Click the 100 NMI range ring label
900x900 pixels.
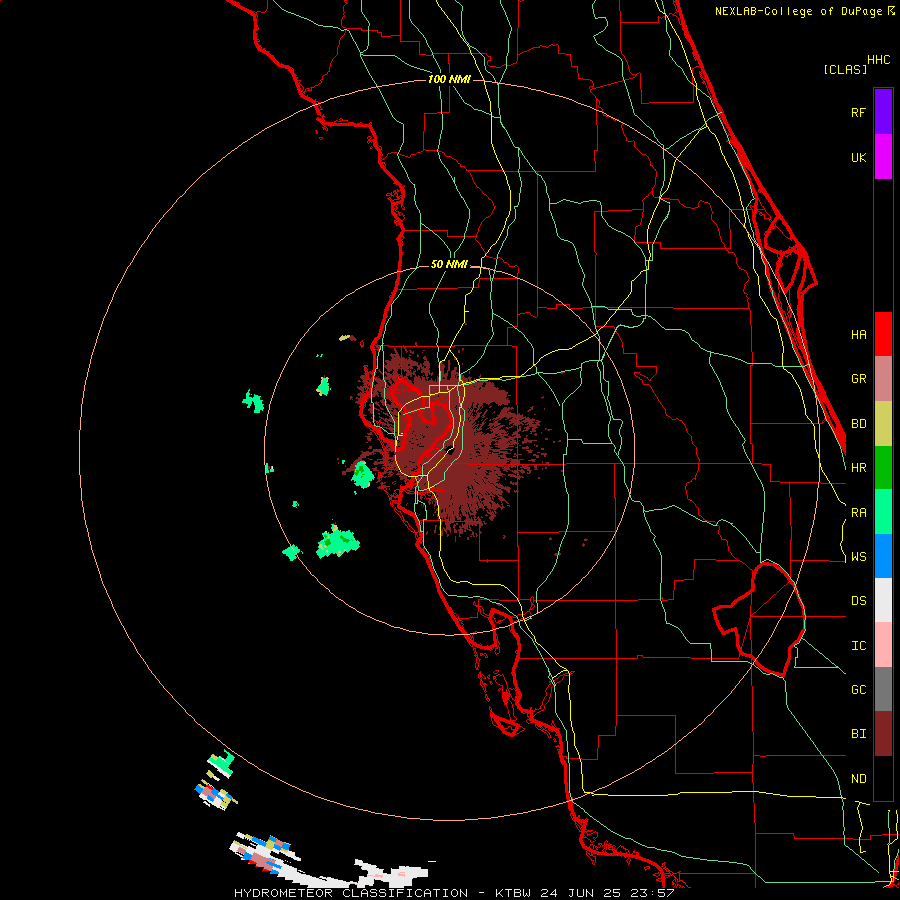(449, 79)
